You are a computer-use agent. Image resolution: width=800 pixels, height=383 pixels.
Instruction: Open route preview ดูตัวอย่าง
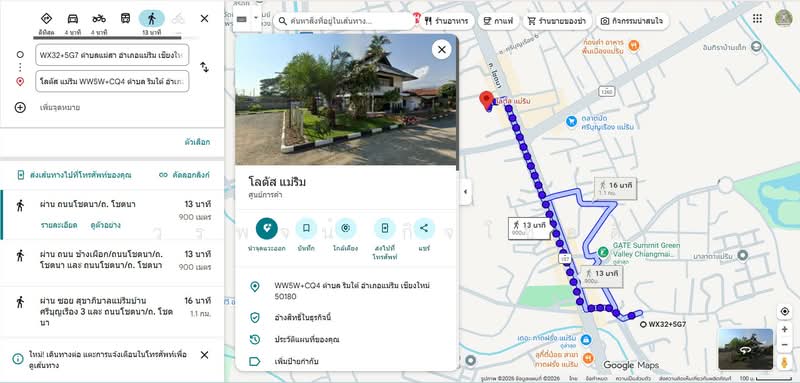coord(106,225)
